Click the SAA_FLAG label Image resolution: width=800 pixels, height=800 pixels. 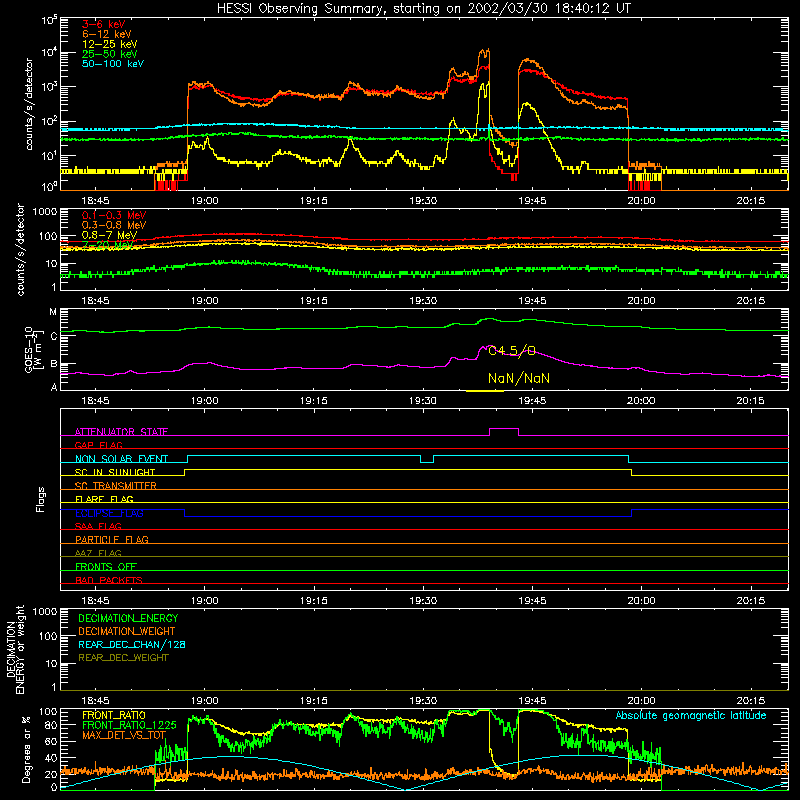pyautogui.click(x=98, y=526)
